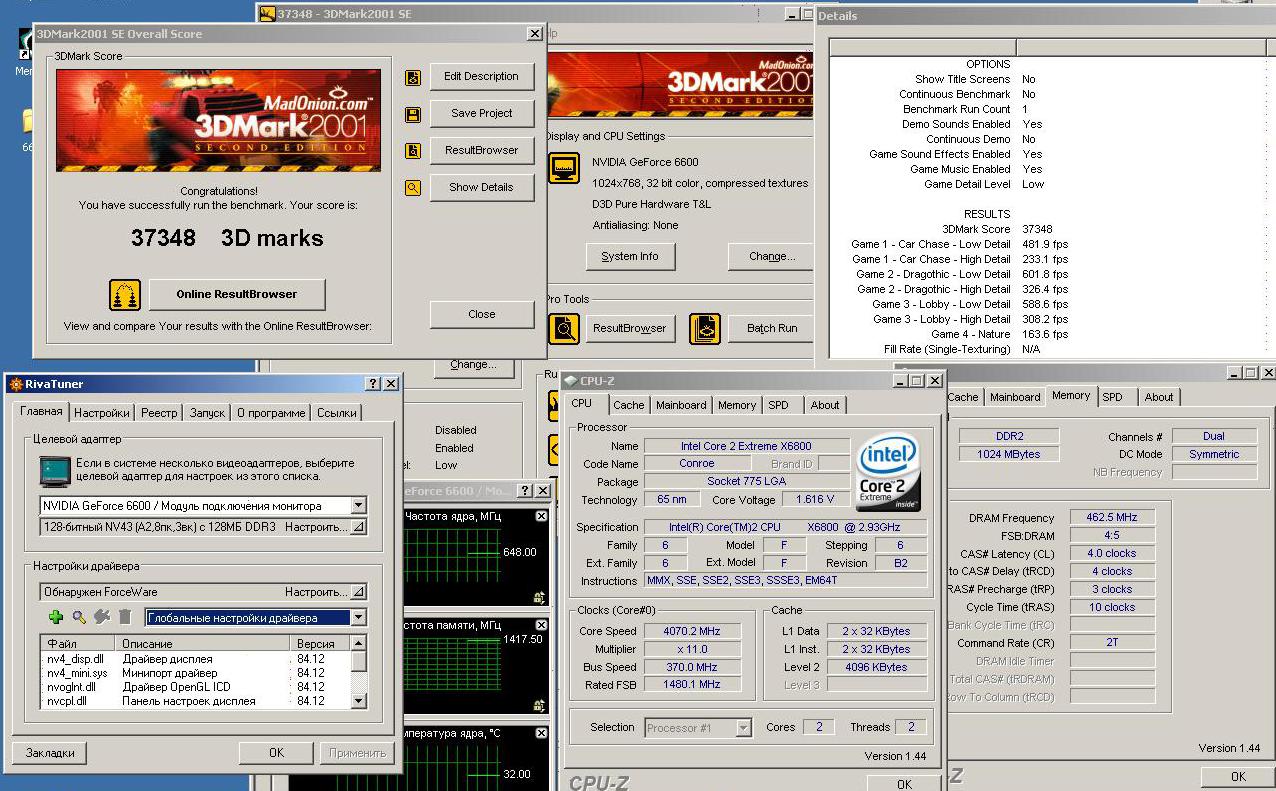Click the Edit Description button
The image size is (1276, 791).
tap(482, 77)
